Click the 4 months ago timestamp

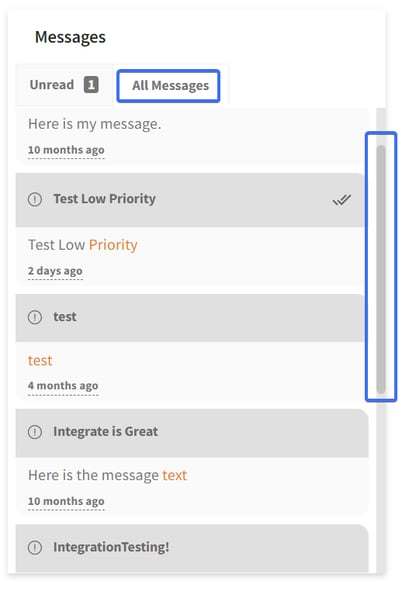click(x=63, y=386)
